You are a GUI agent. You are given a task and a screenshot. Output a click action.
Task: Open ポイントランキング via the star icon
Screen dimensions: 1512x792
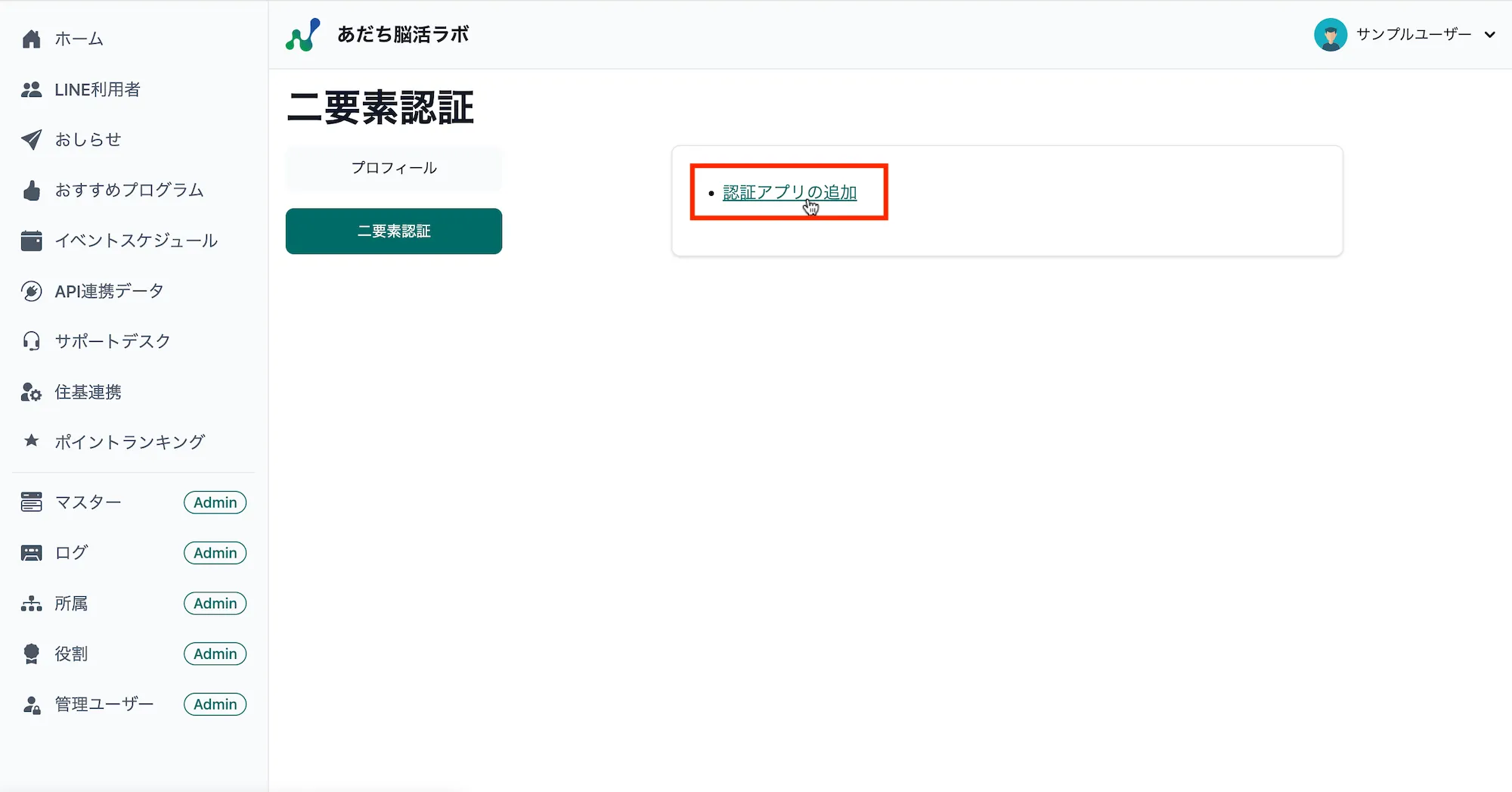pos(31,442)
